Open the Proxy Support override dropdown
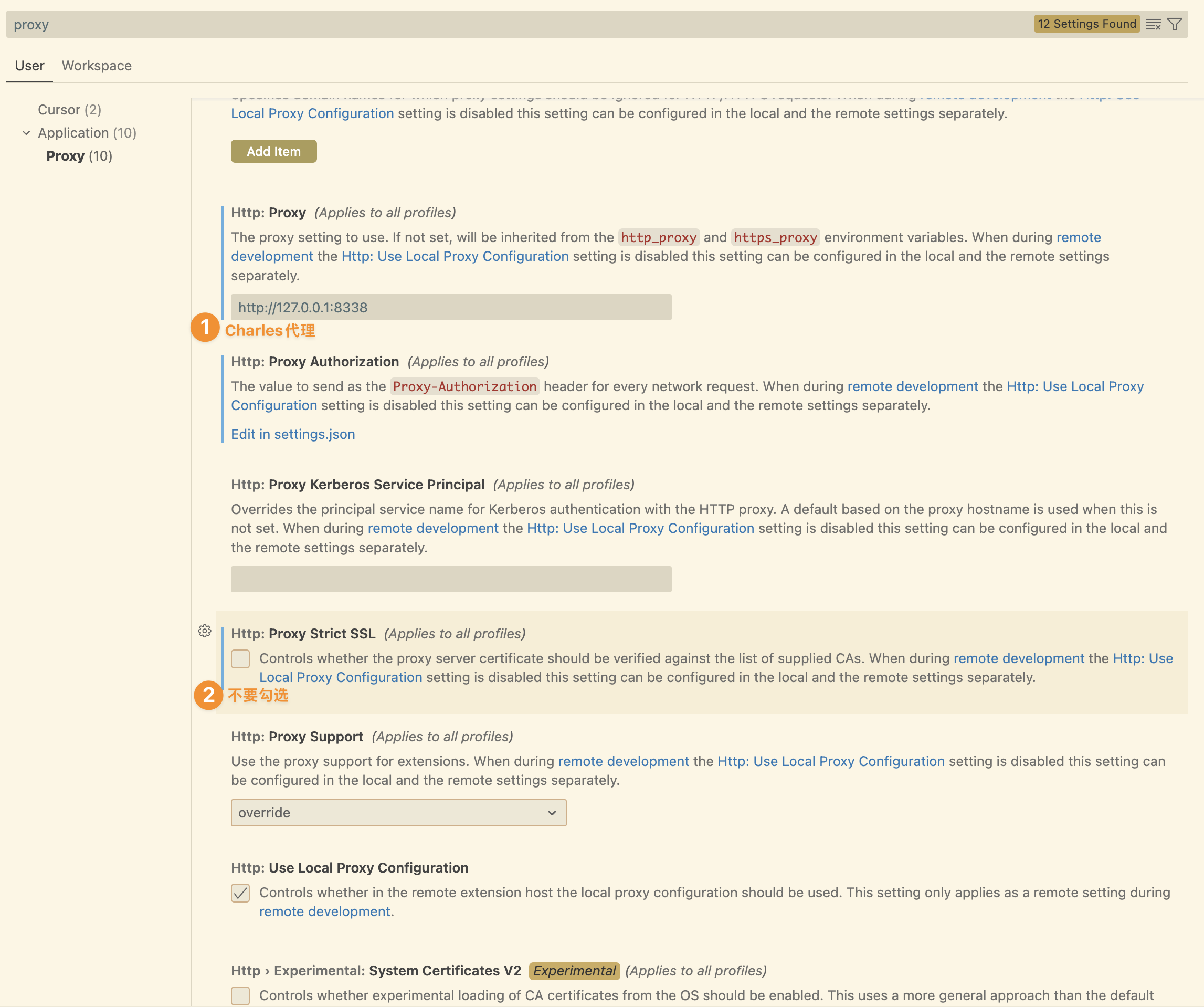The height and width of the screenshot is (1007, 1204). tap(398, 813)
